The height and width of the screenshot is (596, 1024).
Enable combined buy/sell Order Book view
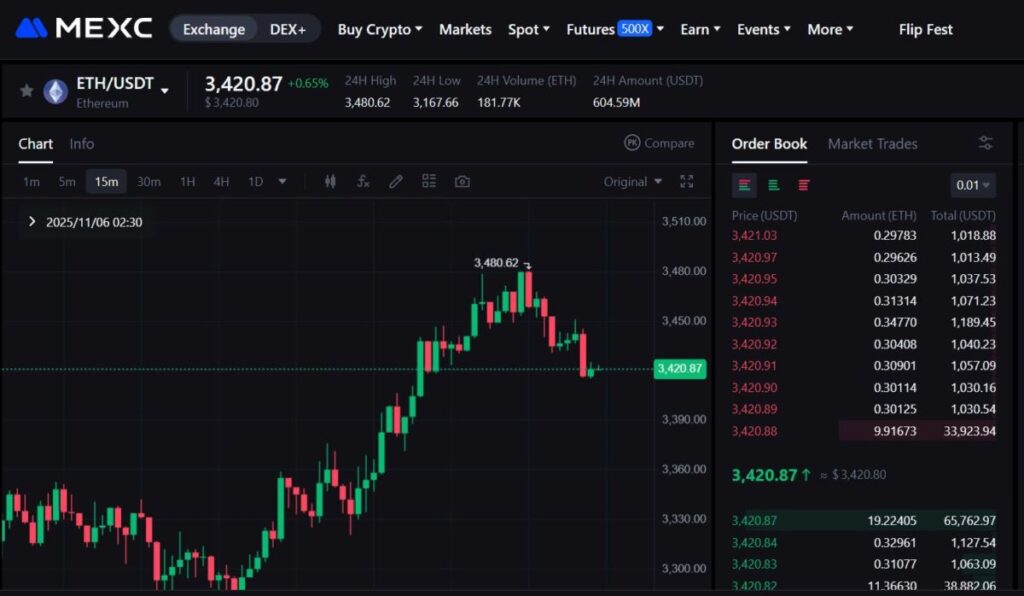click(x=744, y=185)
